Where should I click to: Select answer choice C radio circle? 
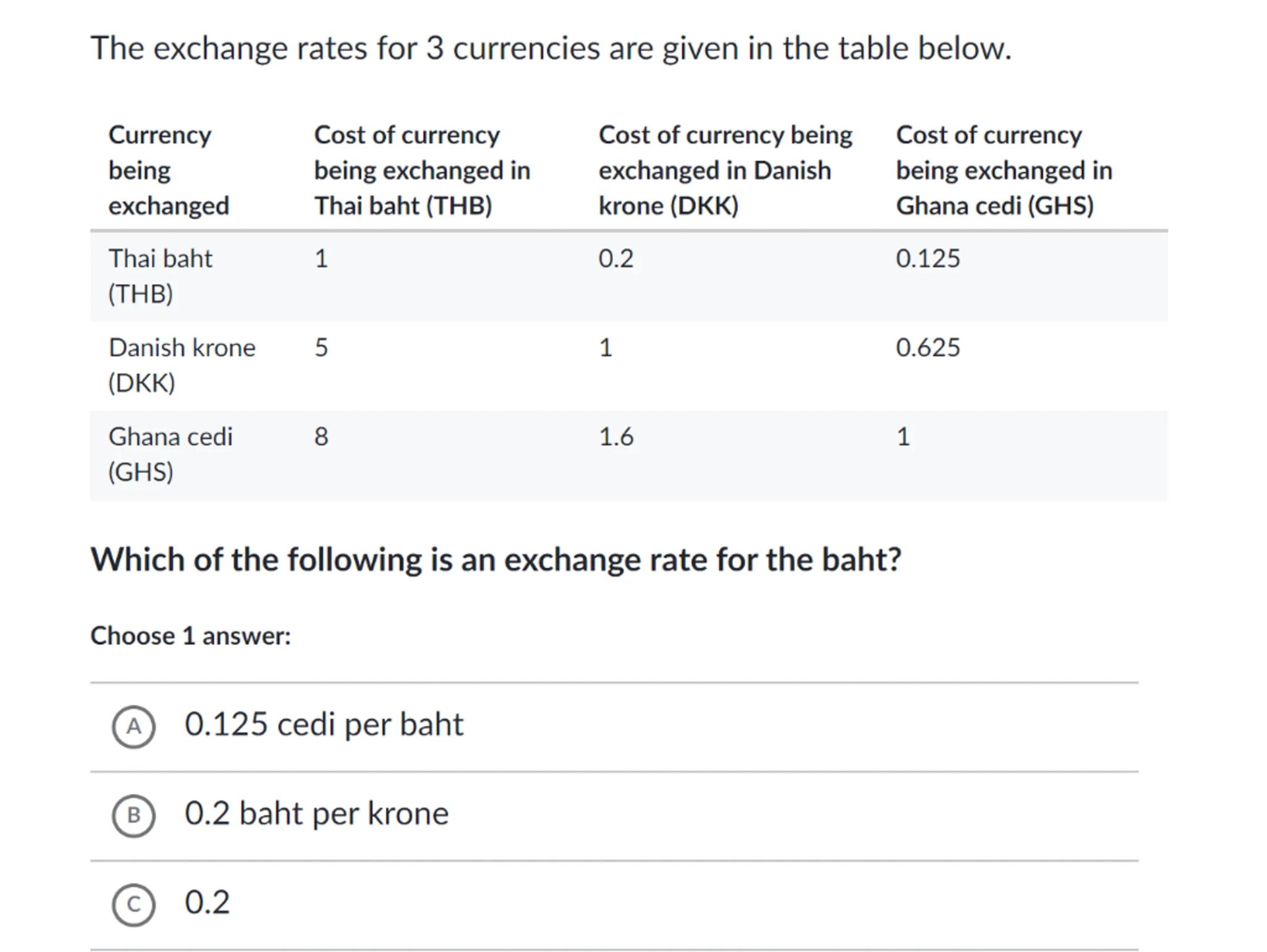click(134, 904)
